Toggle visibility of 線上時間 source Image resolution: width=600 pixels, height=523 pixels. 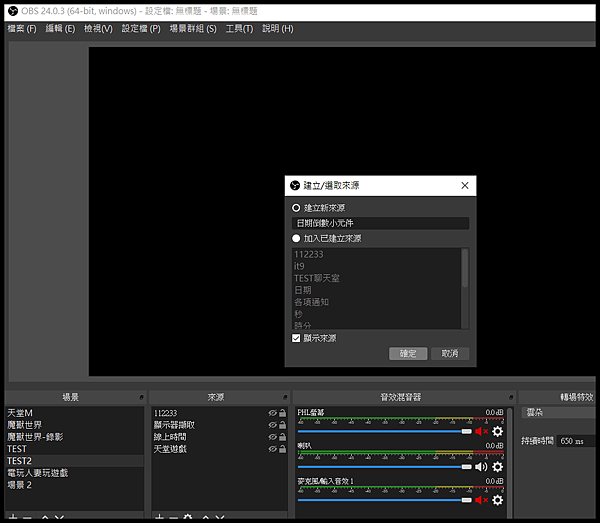click(x=272, y=437)
